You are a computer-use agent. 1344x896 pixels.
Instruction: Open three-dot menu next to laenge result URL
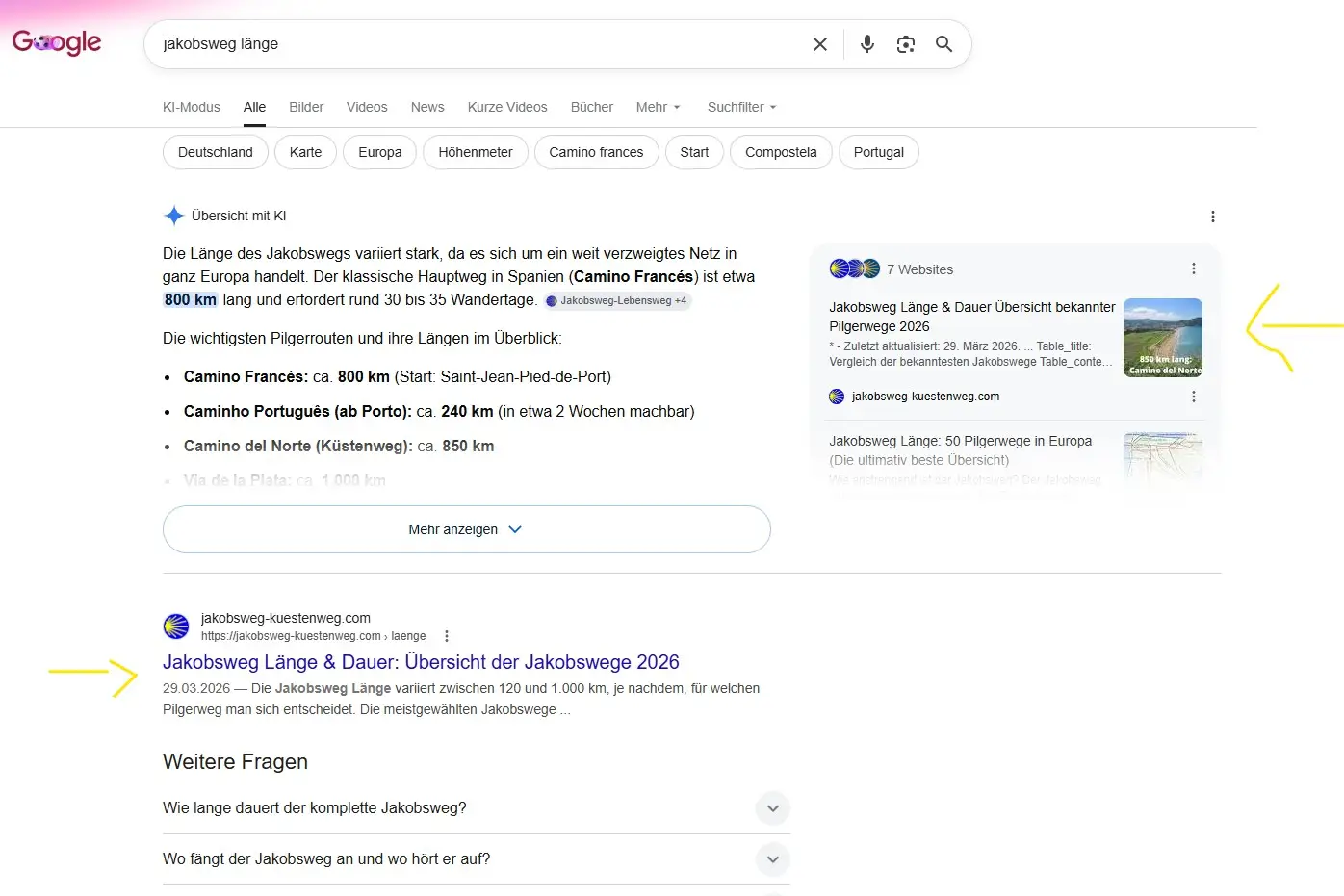(447, 636)
